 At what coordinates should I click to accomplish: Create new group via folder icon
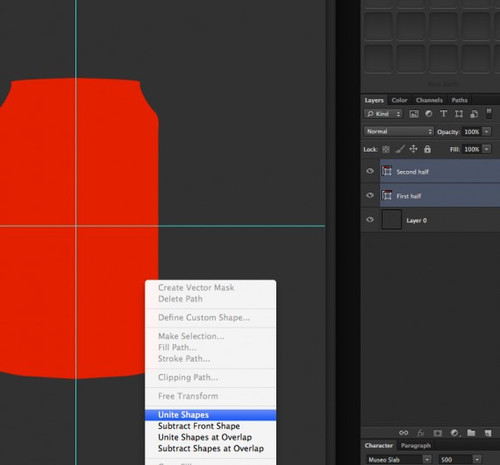[471, 433]
